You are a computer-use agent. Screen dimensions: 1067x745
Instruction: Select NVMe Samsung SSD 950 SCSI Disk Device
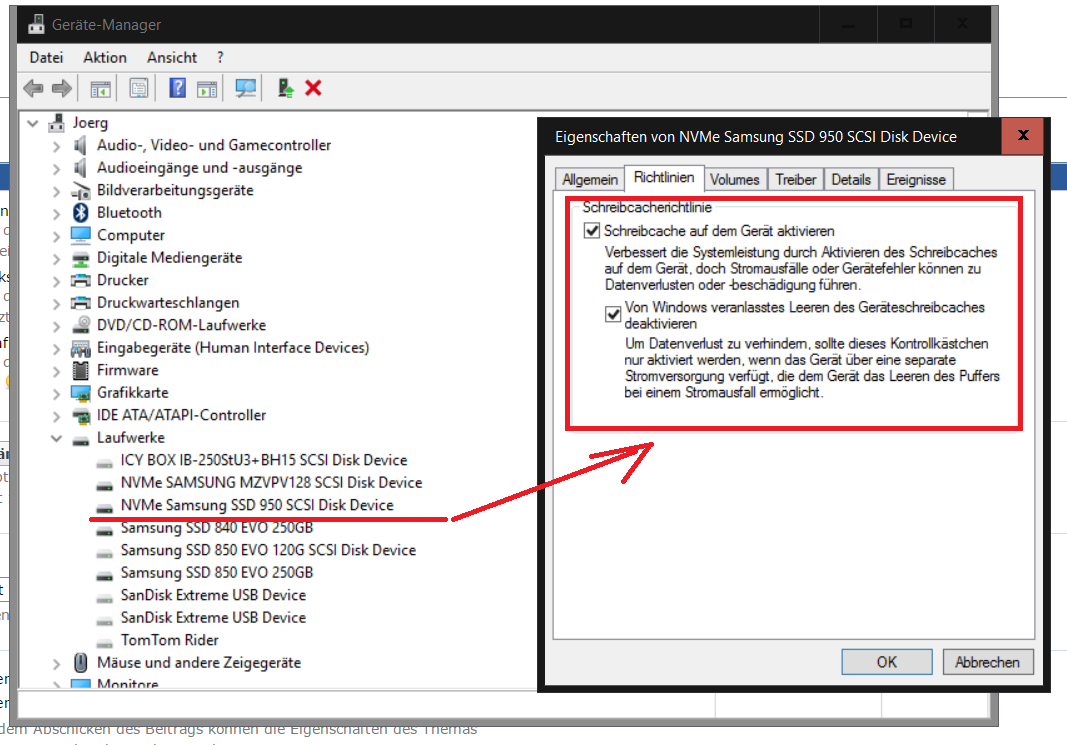click(x=257, y=505)
